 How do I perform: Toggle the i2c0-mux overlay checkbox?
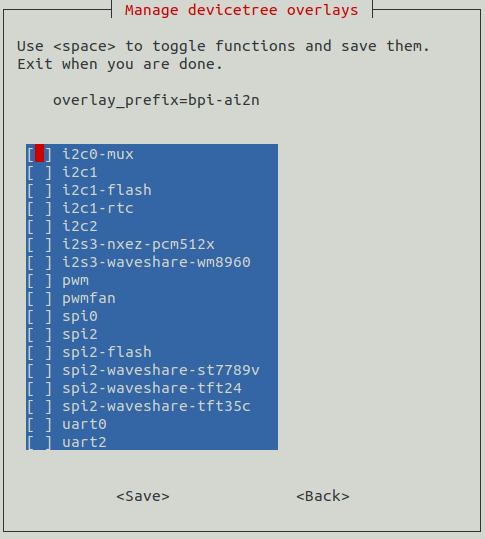[x=40, y=154]
